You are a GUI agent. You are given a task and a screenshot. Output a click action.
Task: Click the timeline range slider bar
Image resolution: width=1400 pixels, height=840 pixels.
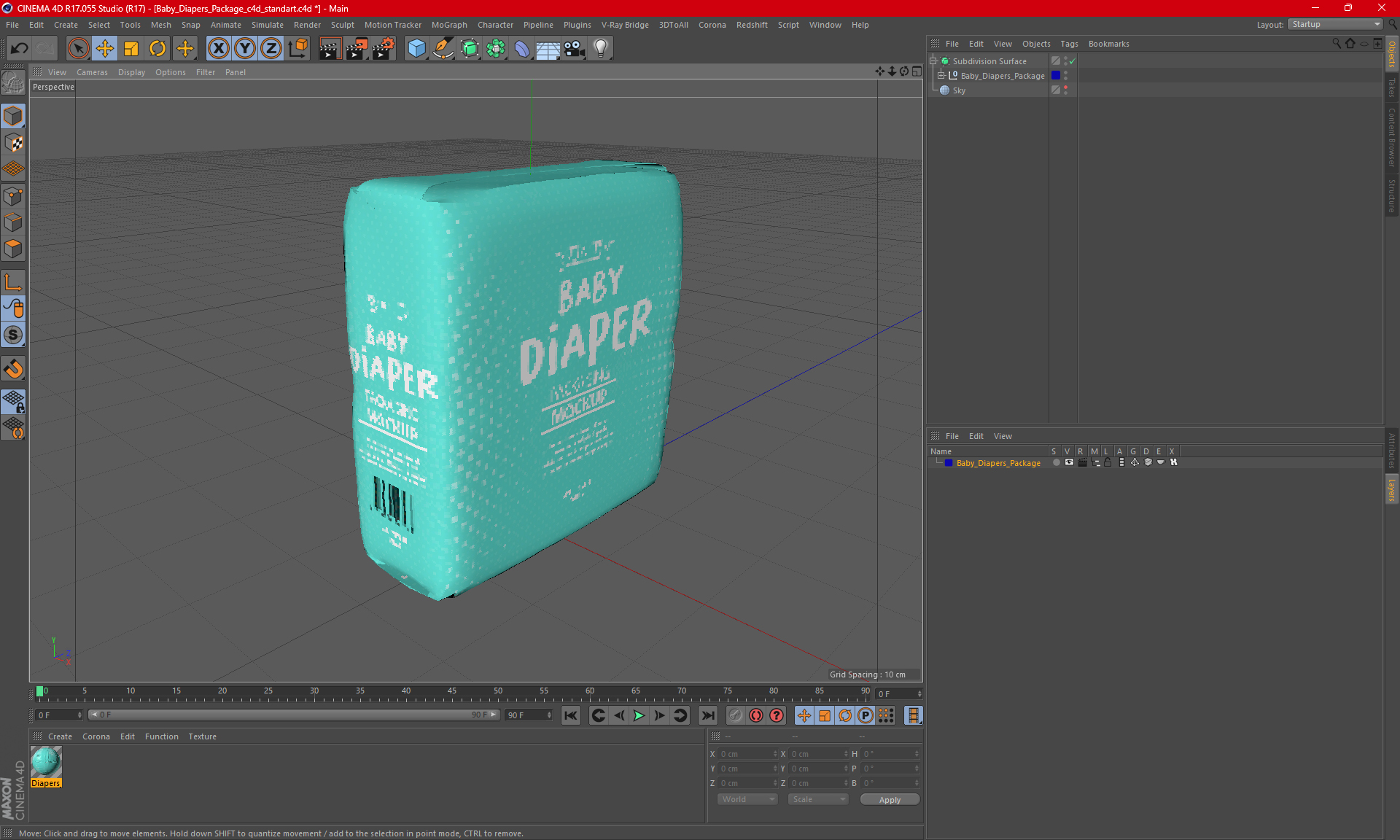click(295, 715)
